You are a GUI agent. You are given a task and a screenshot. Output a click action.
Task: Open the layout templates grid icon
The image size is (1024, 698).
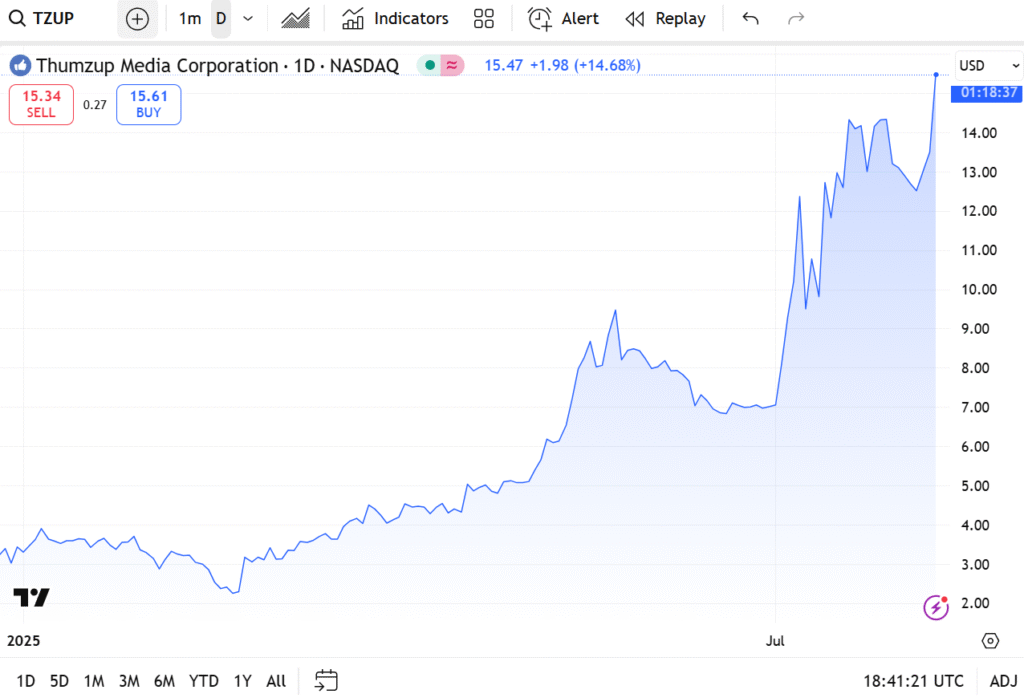click(x=484, y=18)
